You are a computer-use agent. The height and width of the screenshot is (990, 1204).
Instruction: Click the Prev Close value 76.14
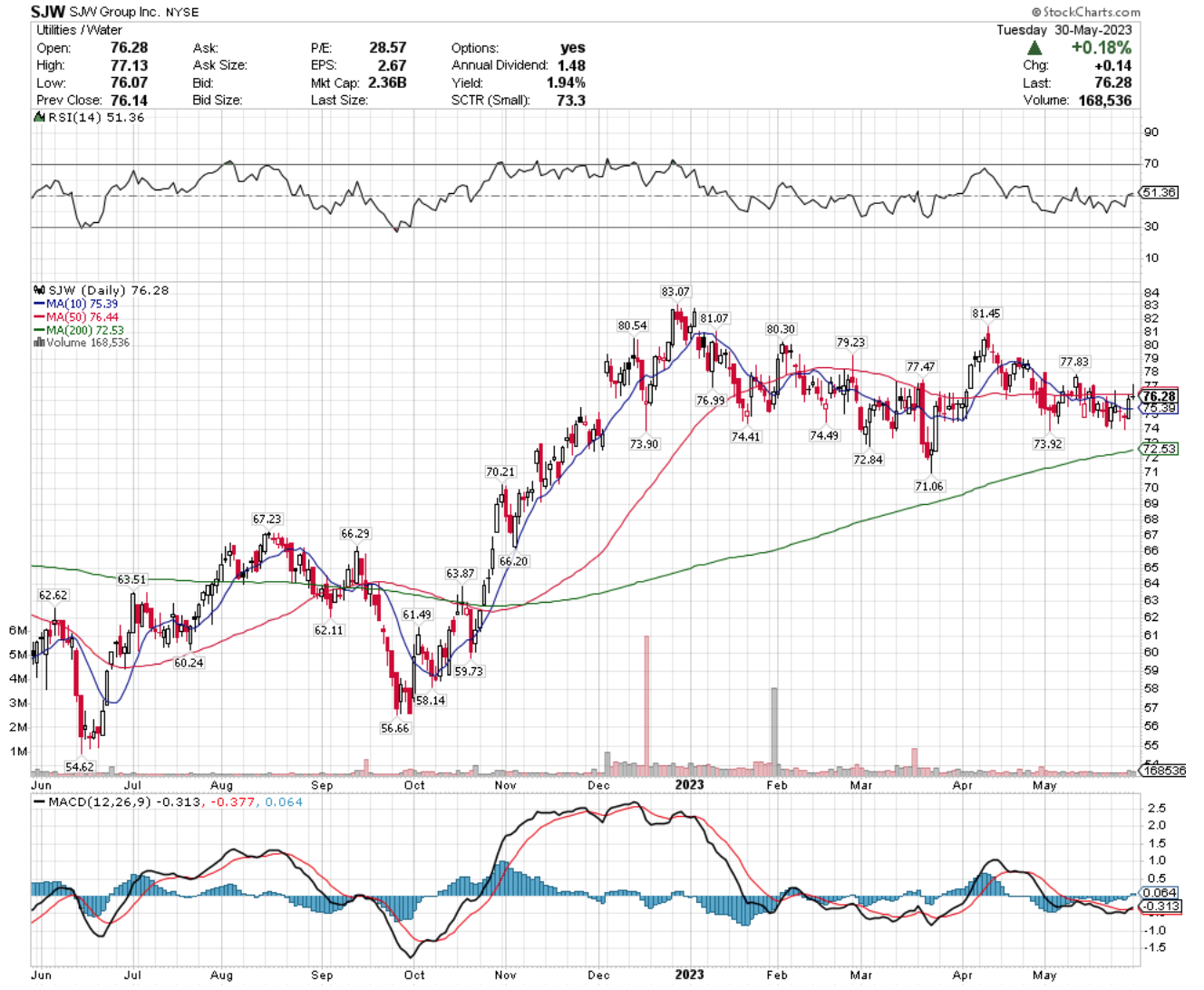[x=129, y=100]
